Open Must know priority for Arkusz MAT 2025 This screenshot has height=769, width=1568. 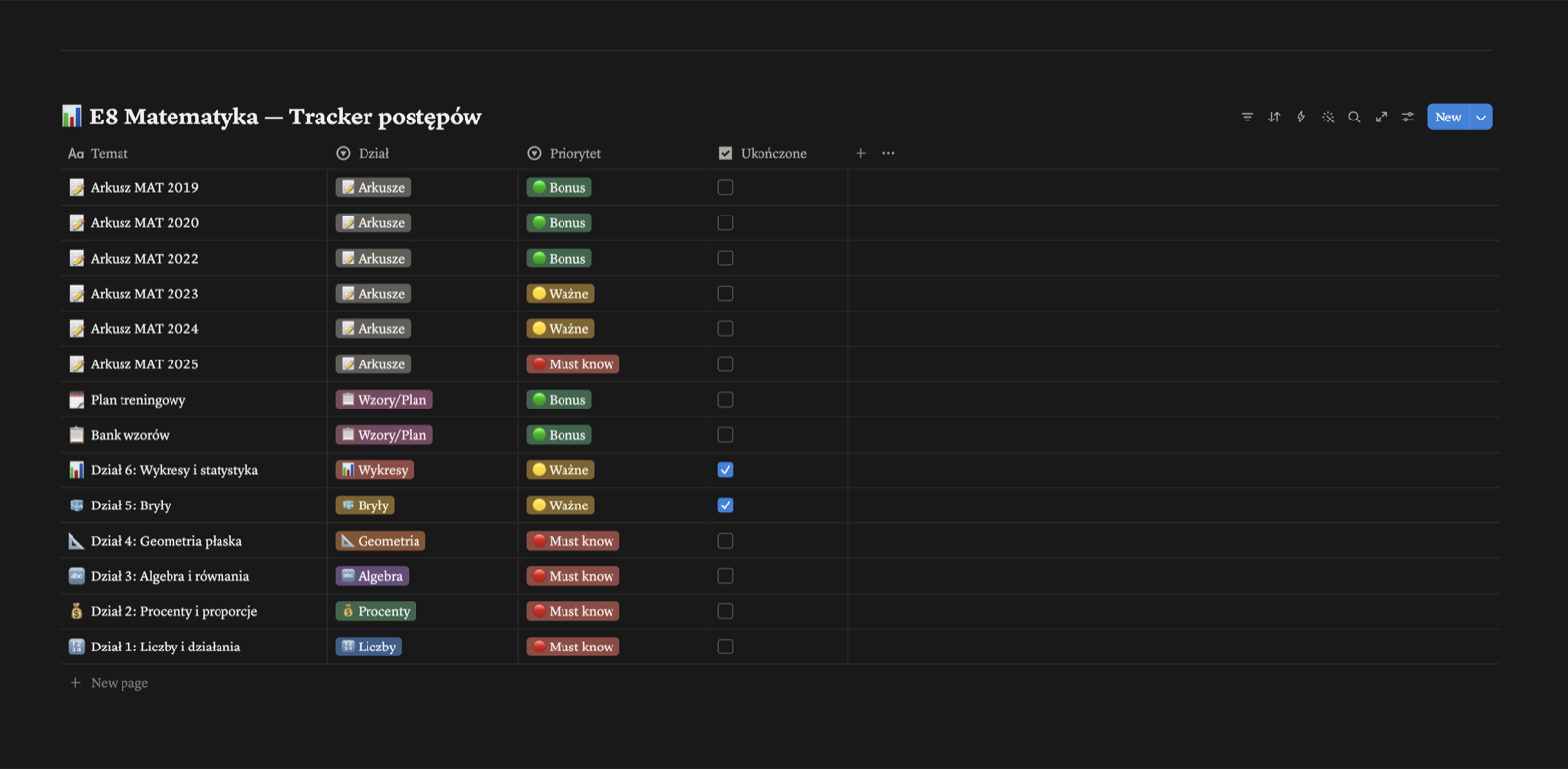click(x=573, y=364)
